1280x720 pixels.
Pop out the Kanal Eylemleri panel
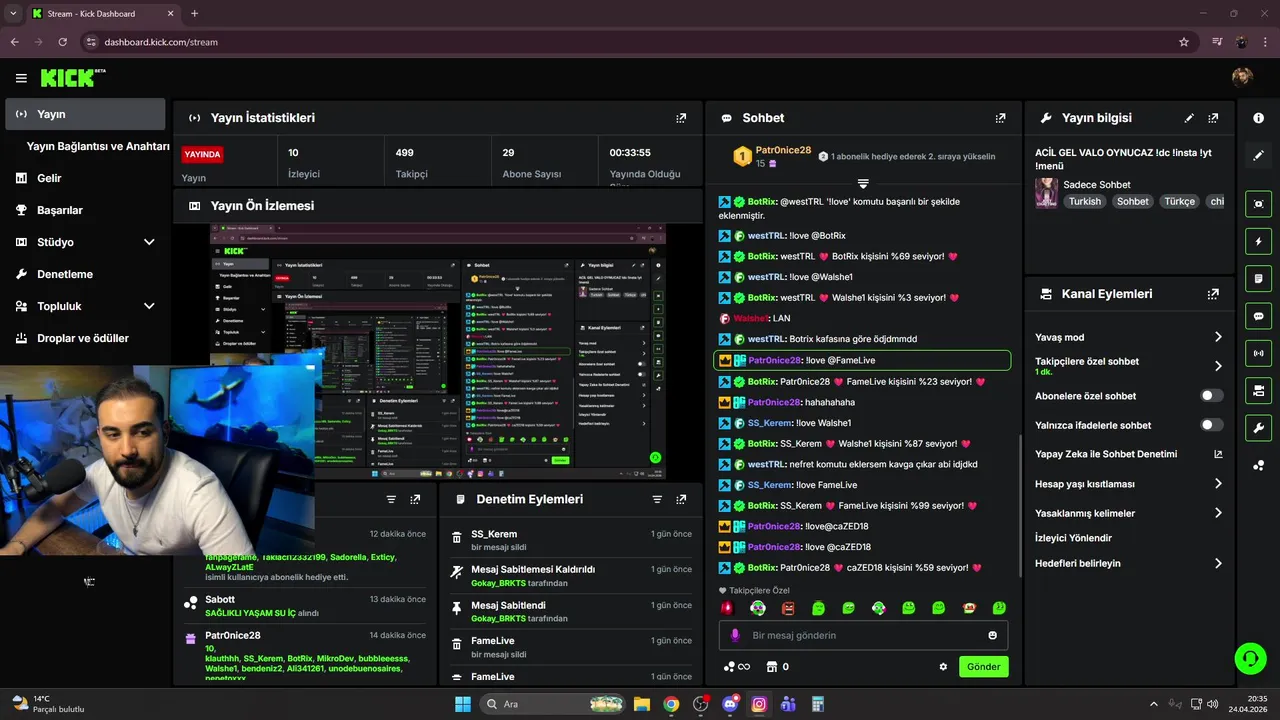1213,294
